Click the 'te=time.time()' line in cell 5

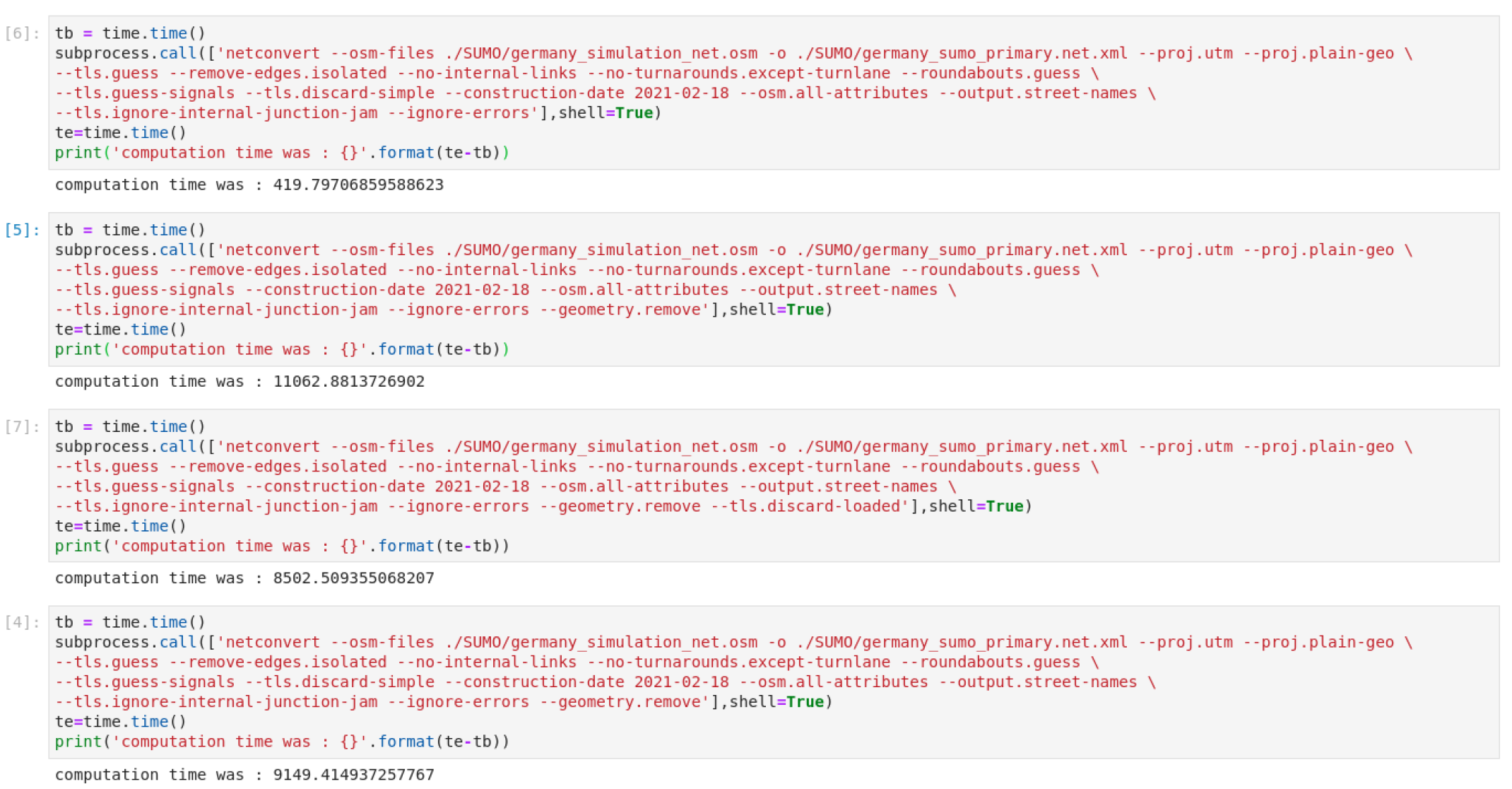pyautogui.click(x=120, y=329)
